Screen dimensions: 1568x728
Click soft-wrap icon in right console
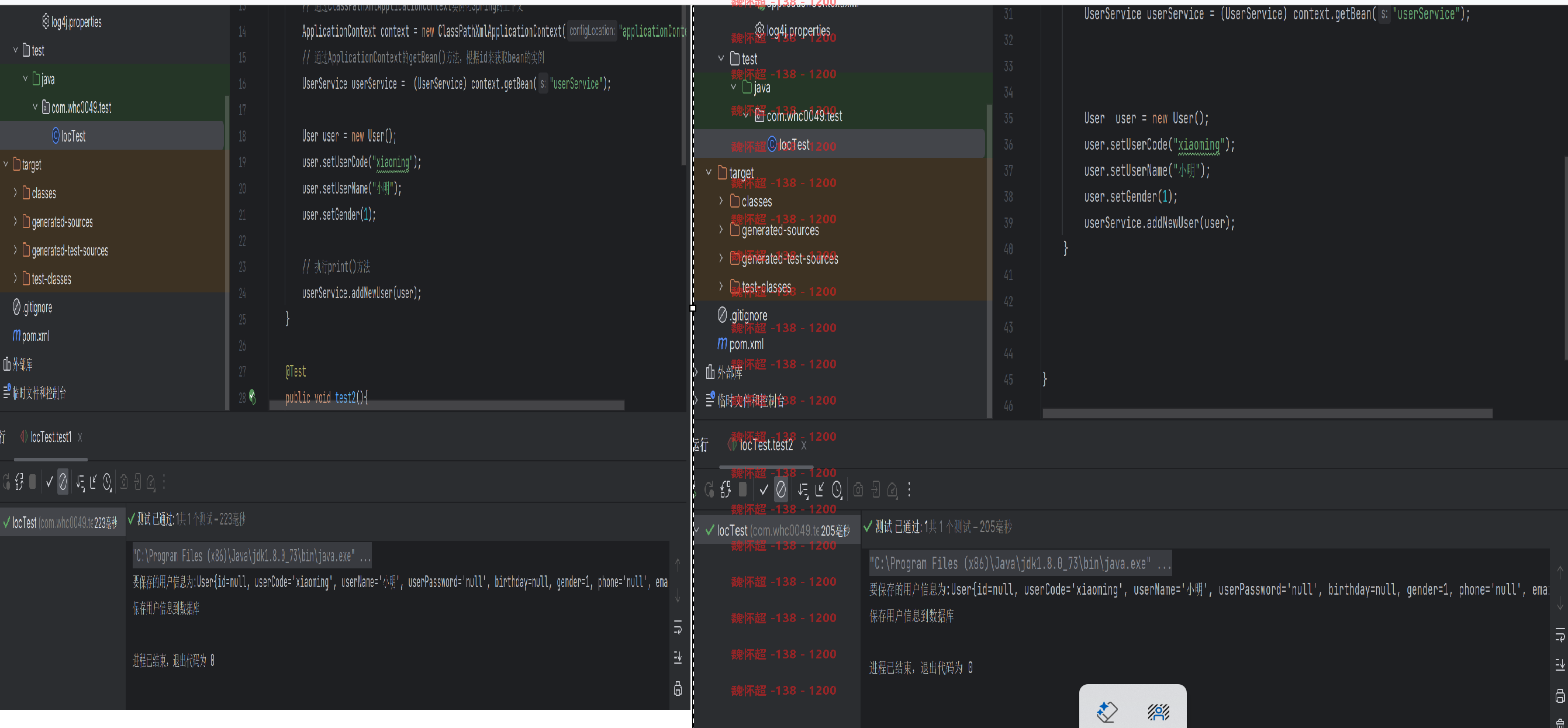(x=1560, y=636)
